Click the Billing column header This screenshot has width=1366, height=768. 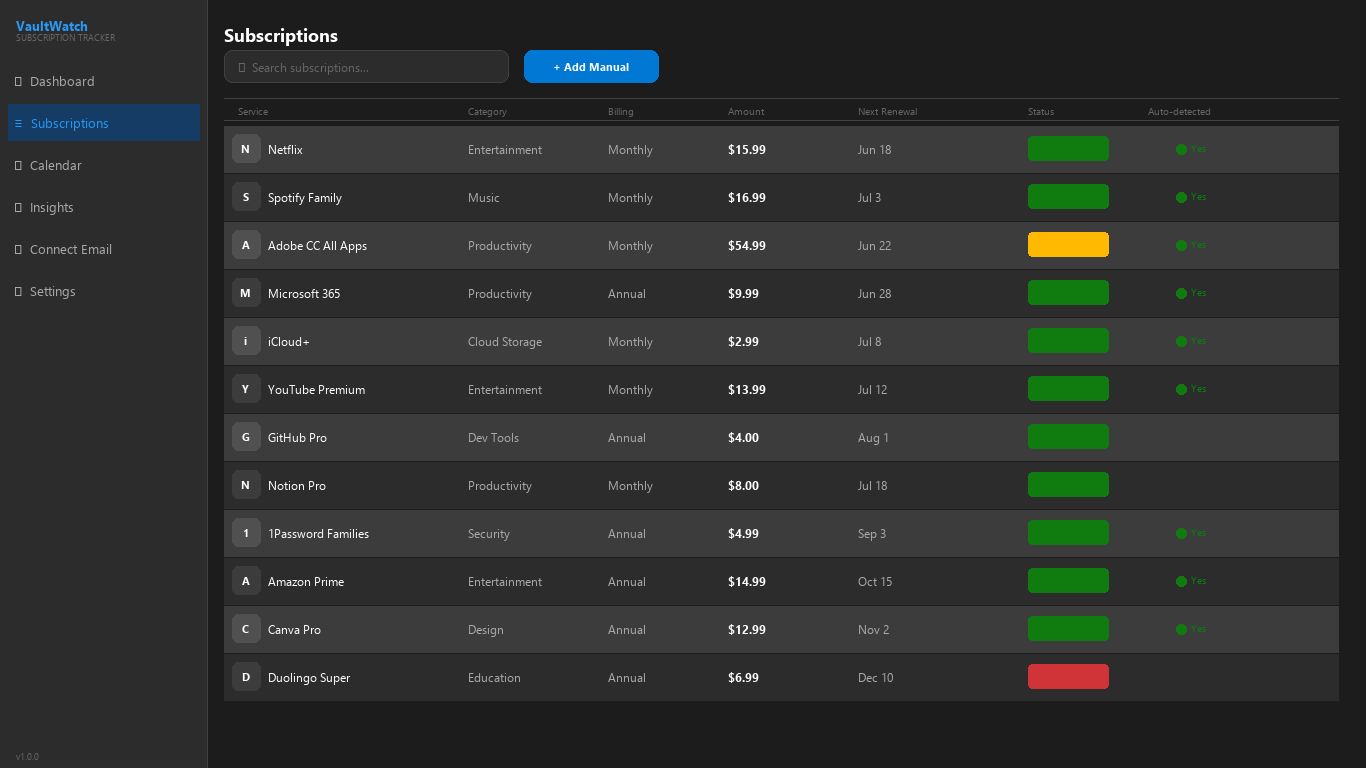pos(621,112)
